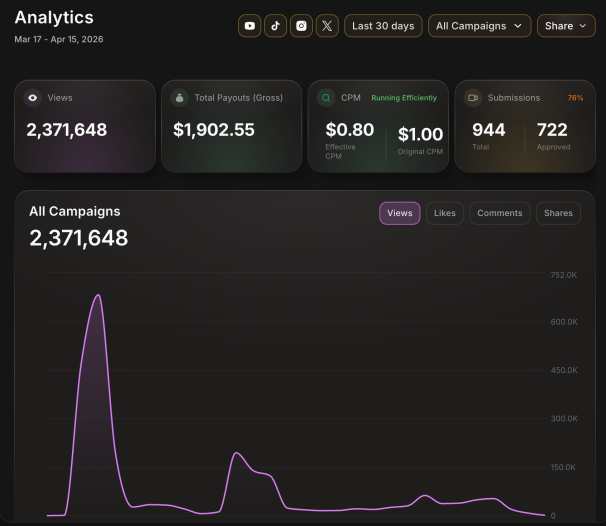606x526 pixels.
Task: Click the money bag Payouts icon
Action: [180, 98]
